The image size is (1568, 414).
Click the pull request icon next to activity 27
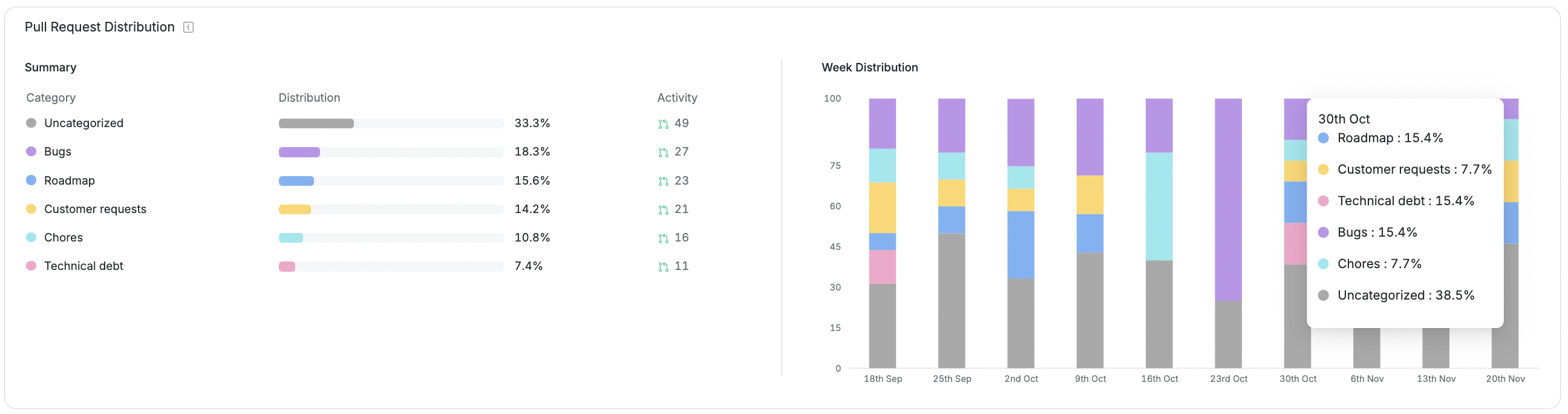pyautogui.click(x=663, y=151)
